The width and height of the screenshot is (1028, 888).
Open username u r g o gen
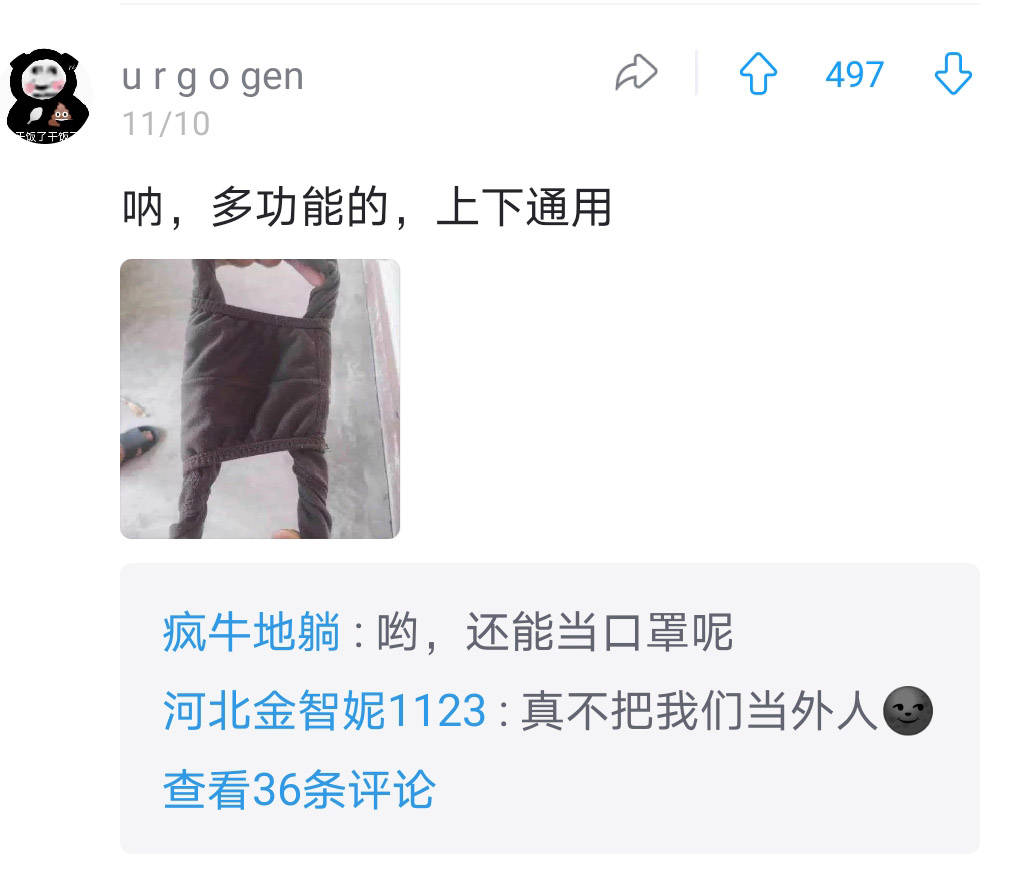pyautogui.click(x=212, y=77)
